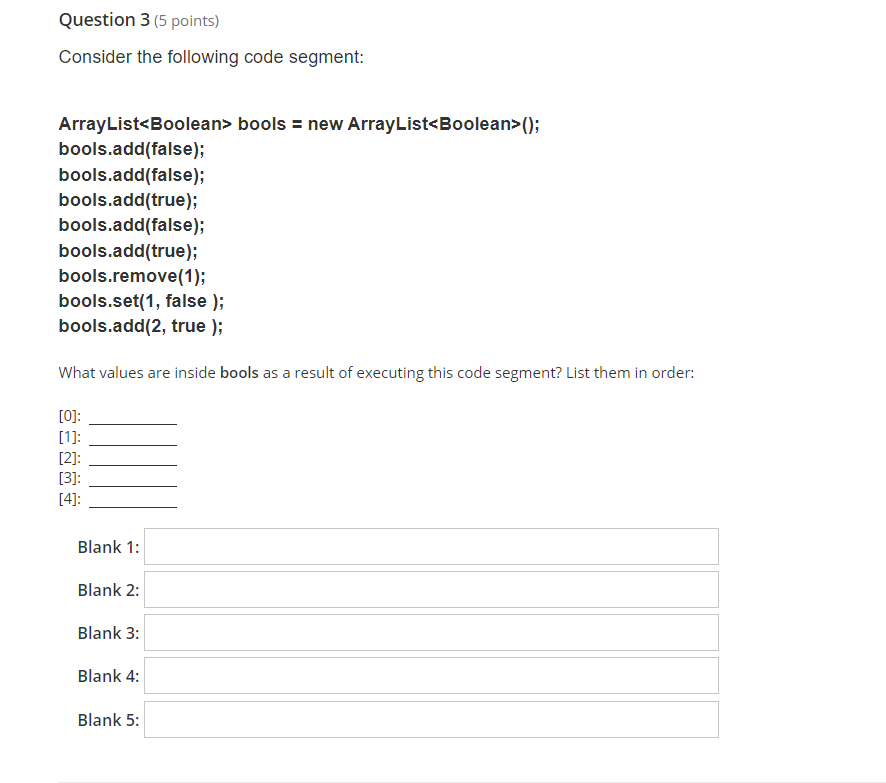Click the ArrayList declaration code line
The height and width of the screenshot is (783, 886).
pyautogui.click(x=298, y=123)
